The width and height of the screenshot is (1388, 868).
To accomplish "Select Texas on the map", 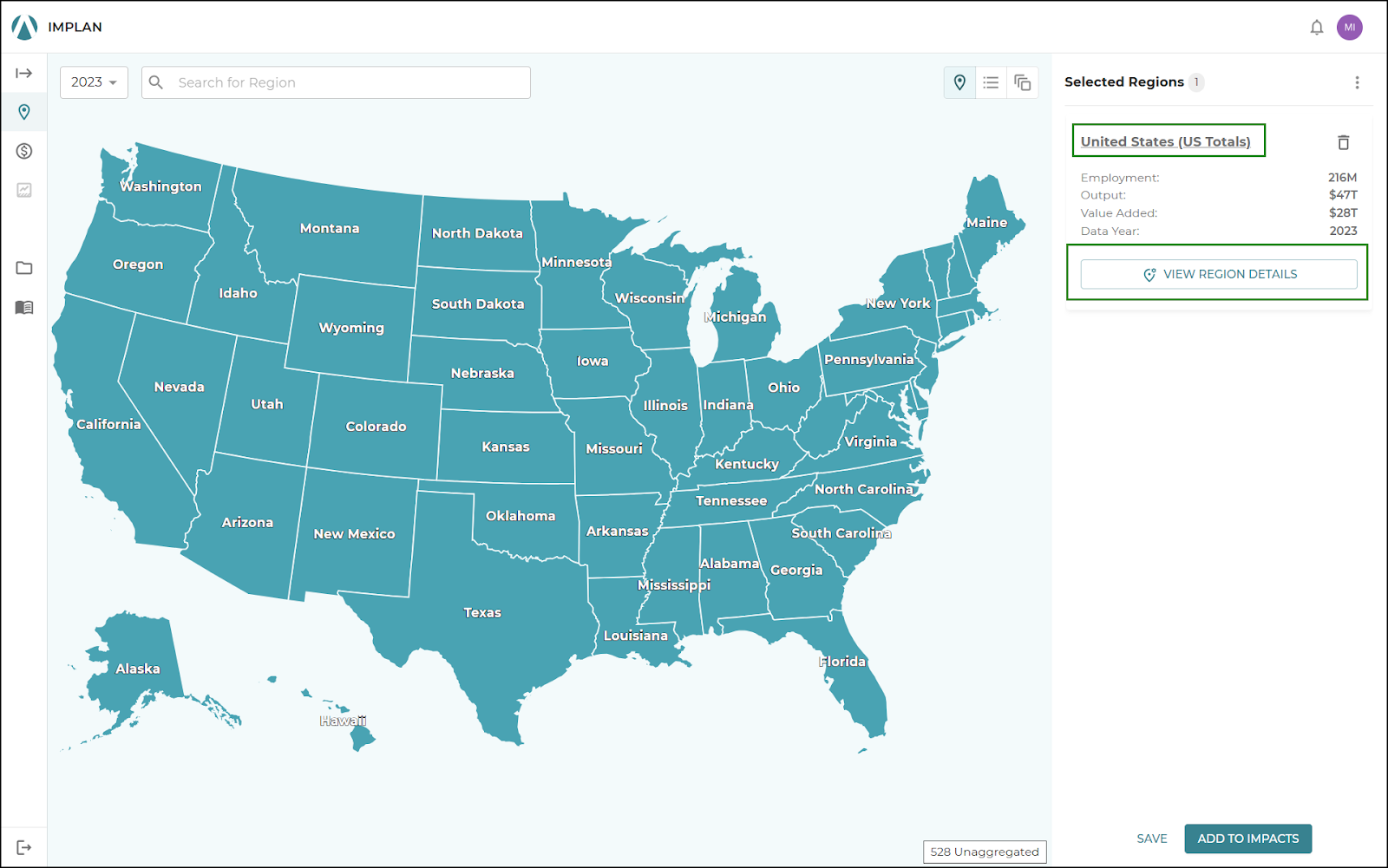I will [482, 612].
